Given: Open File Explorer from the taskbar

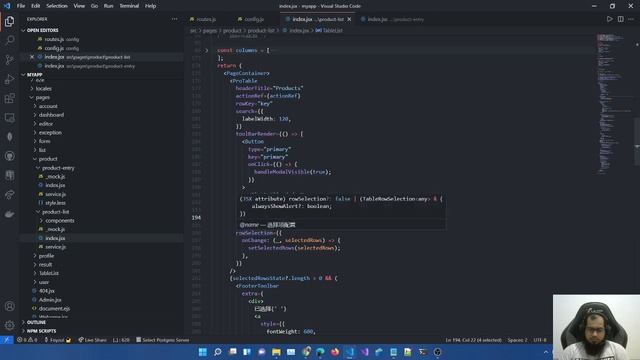Looking at the screenshot, I should (276, 352).
